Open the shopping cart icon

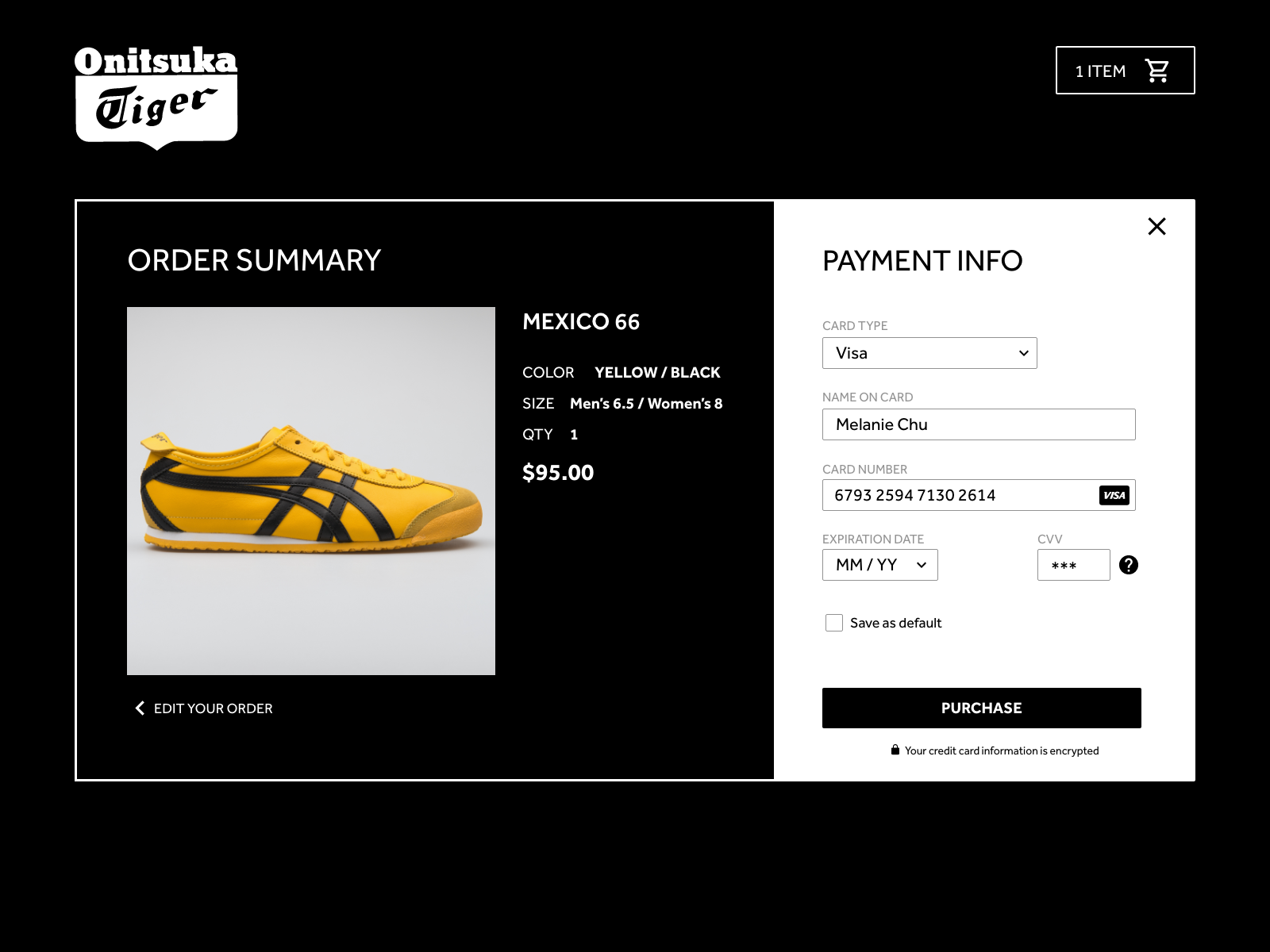pos(1157,70)
